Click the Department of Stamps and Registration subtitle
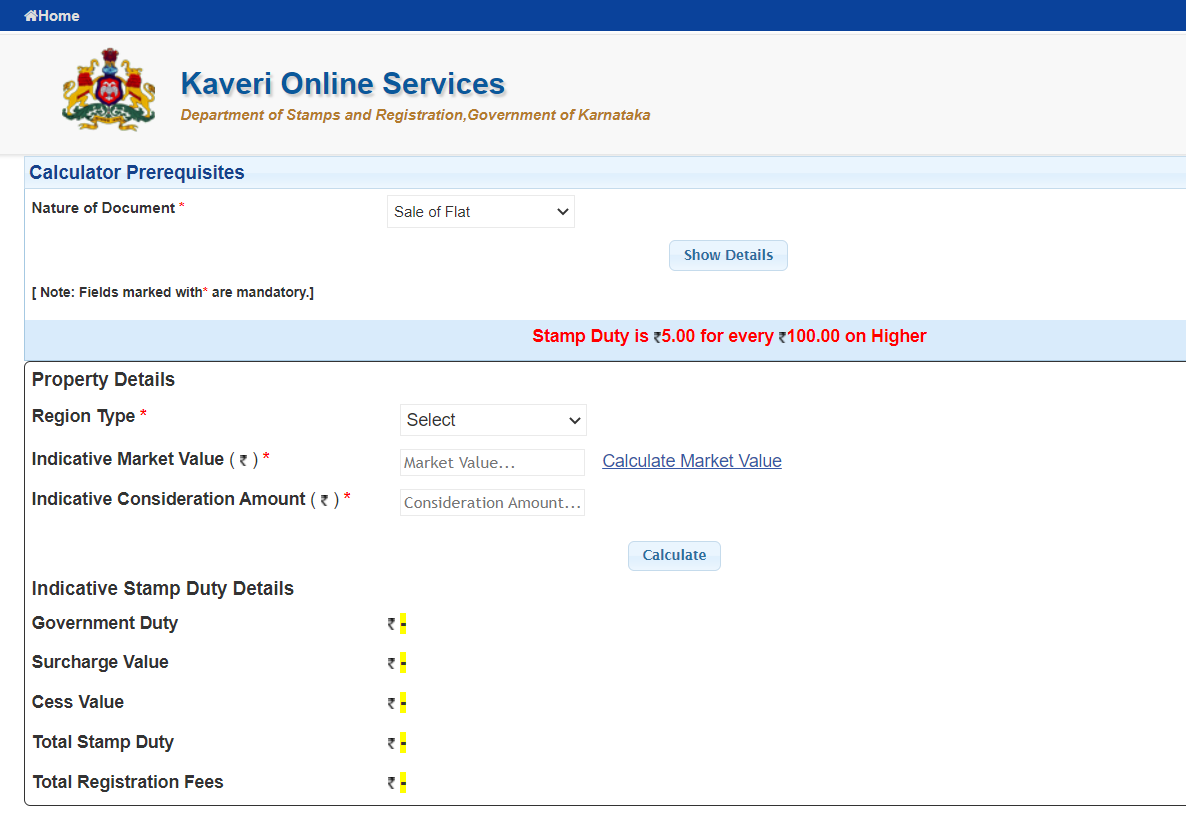 coord(415,115)
